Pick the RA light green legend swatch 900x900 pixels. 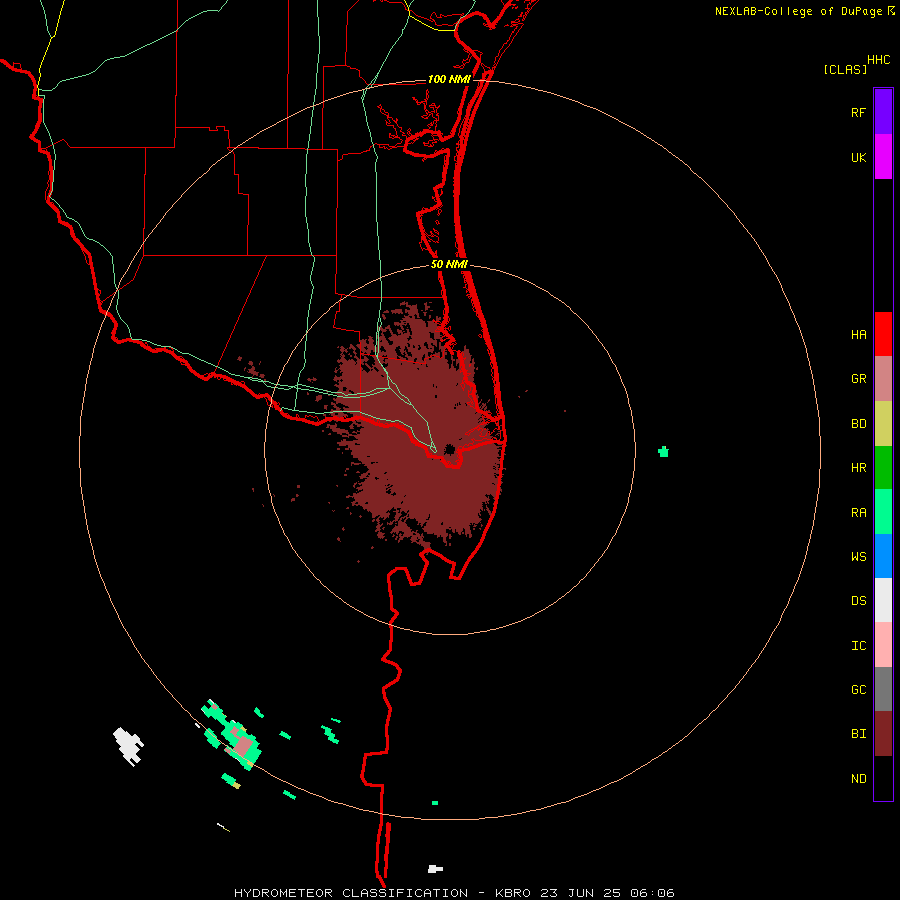(x=883, y=512)
